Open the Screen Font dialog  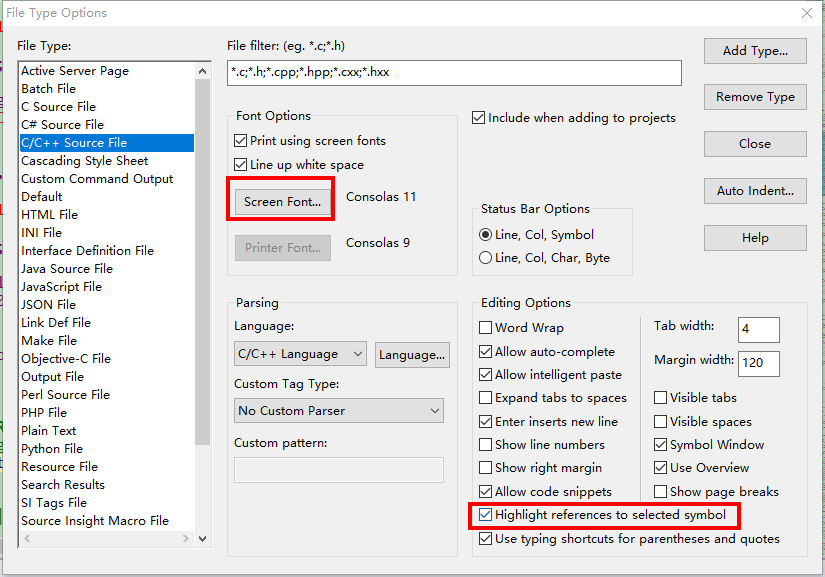pos(283,202)
